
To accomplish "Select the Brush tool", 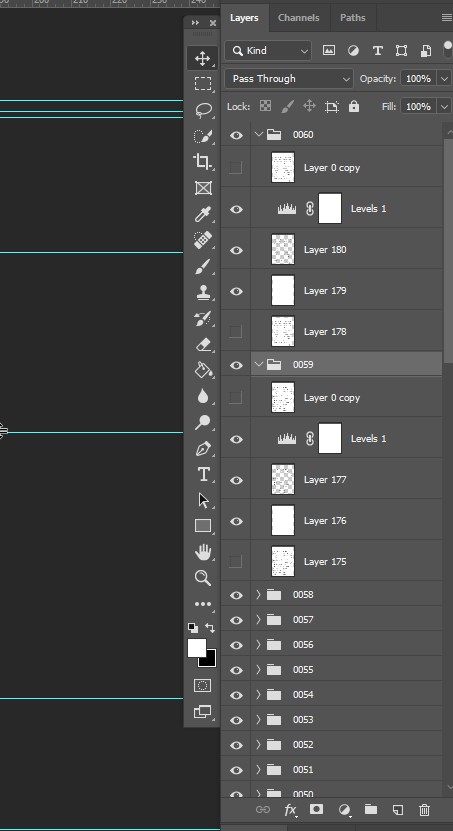I will [203, 266].
